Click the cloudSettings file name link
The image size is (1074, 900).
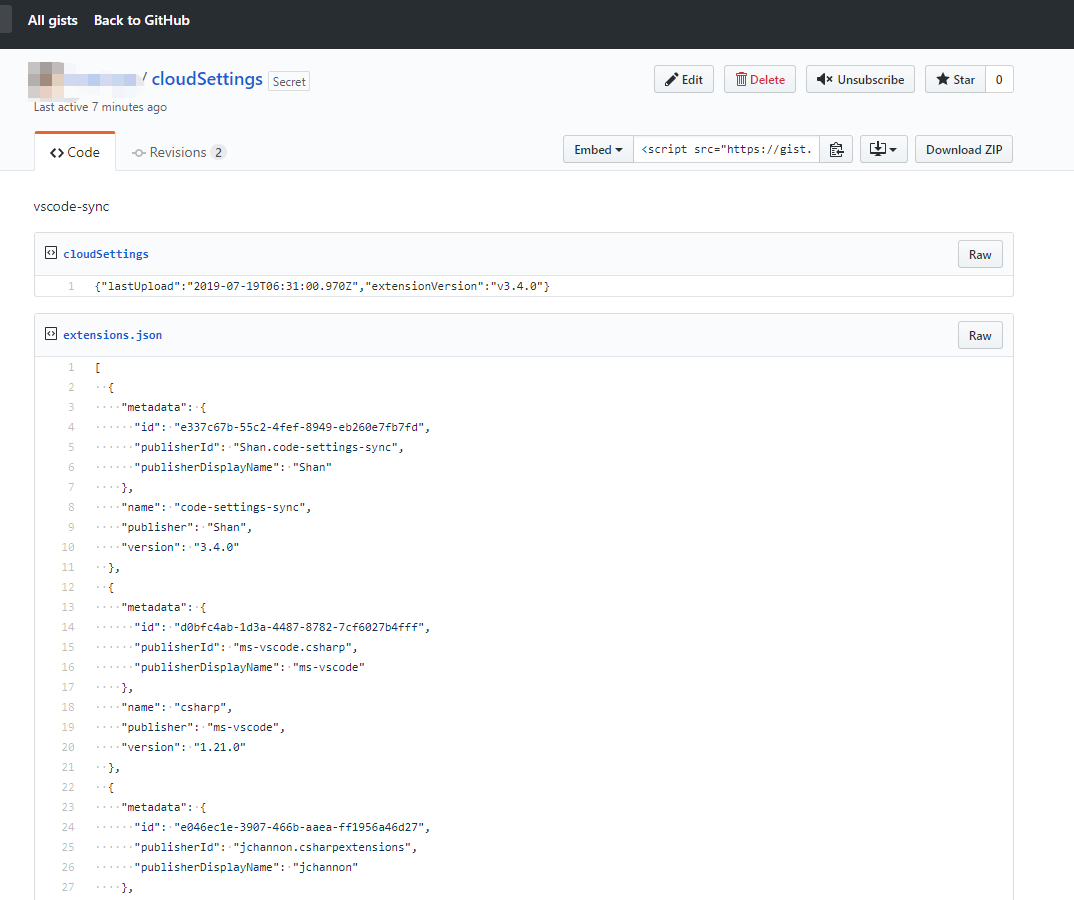coord(106,254)
